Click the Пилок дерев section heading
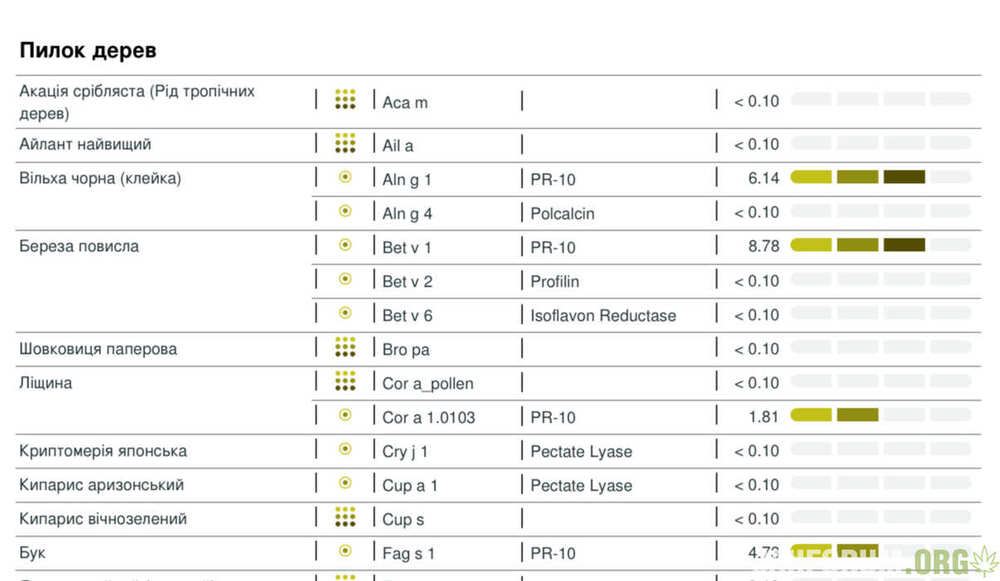 tap(88, 50)
